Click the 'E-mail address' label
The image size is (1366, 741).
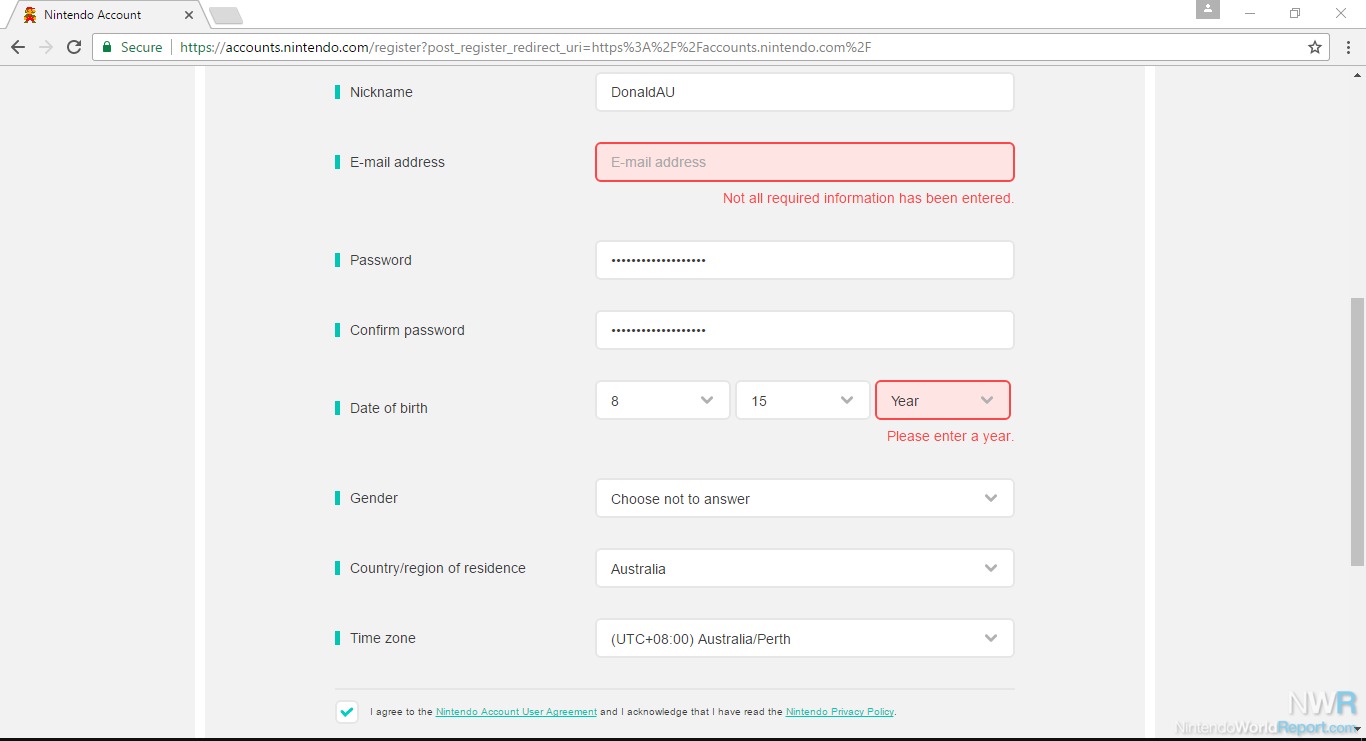pyautogui.click(x=397, y=162)
